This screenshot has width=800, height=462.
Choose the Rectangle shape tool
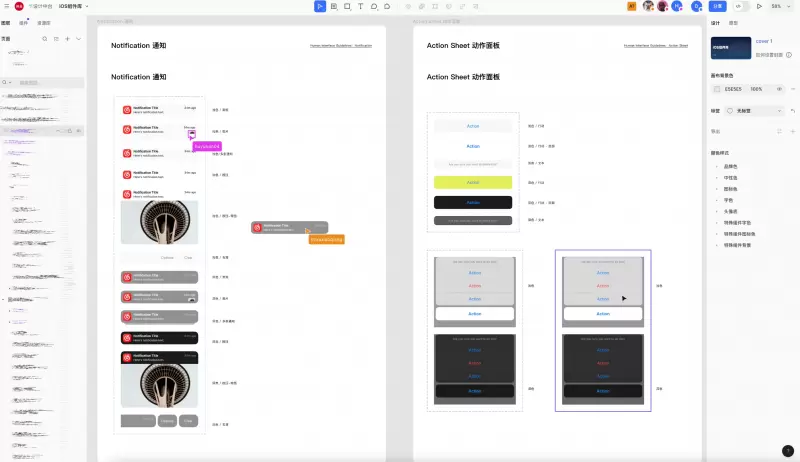347,6
